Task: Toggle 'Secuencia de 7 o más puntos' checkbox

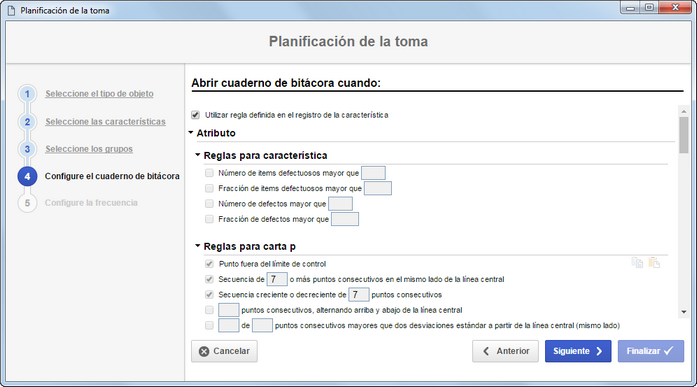Action: click(209, 279)
